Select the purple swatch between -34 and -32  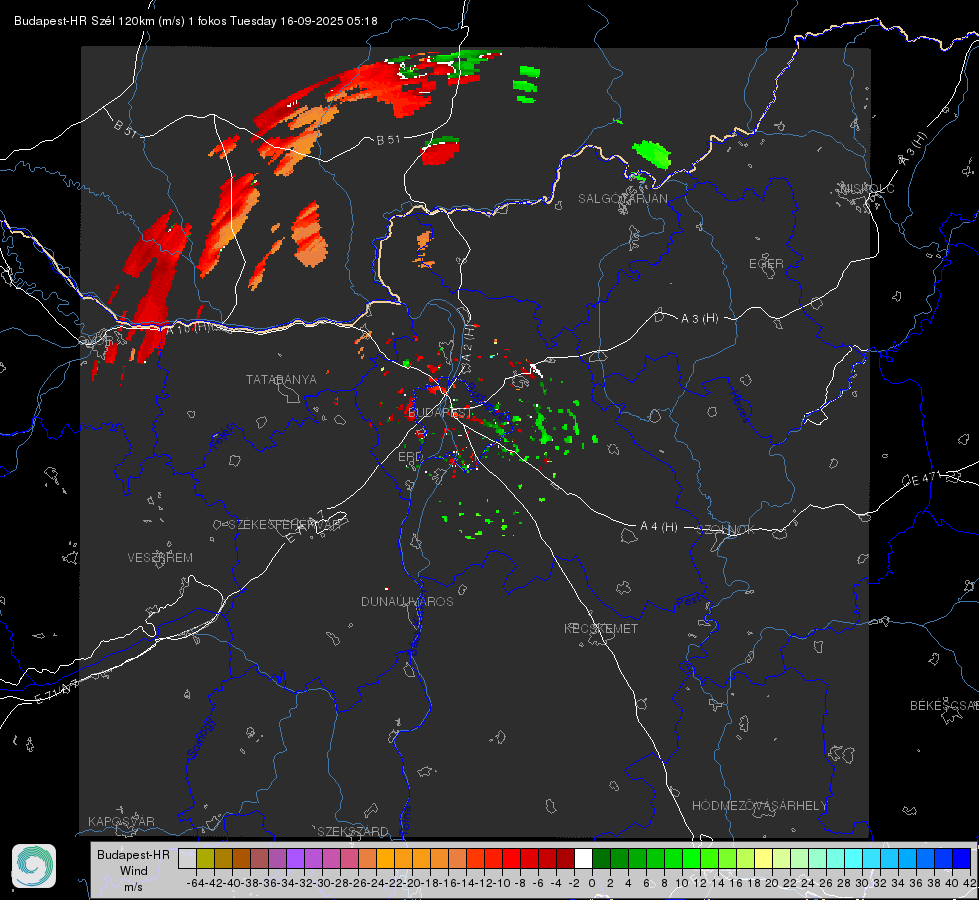(x=295, y=858)
